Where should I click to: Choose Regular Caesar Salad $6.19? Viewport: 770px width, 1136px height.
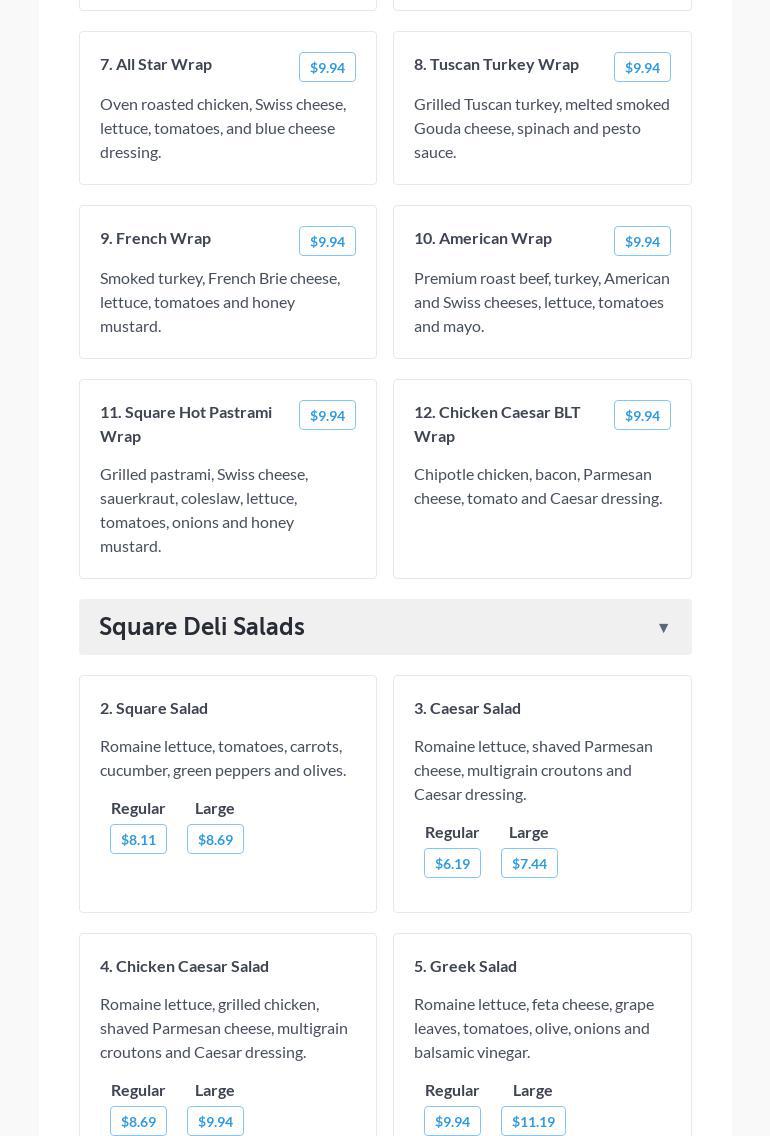click(452, 864)
